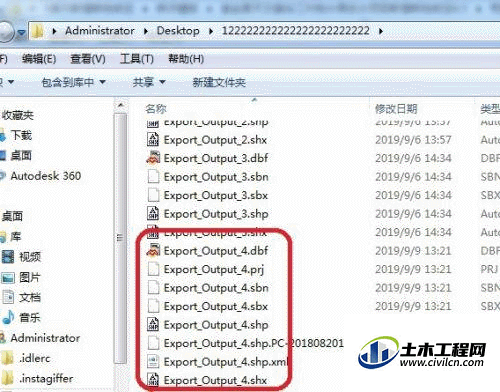Open the recent pages dropdown beside back button
This screenshot has height=392, width=500.
[x=22, y=32]
